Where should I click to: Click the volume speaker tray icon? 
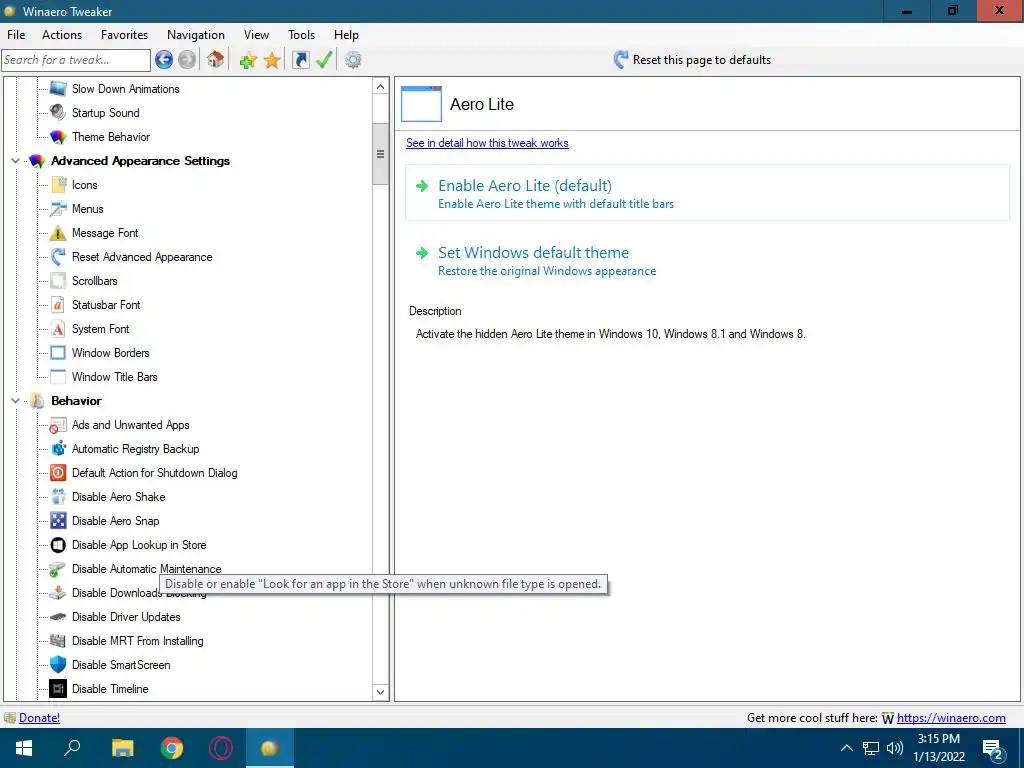(895, 748)
